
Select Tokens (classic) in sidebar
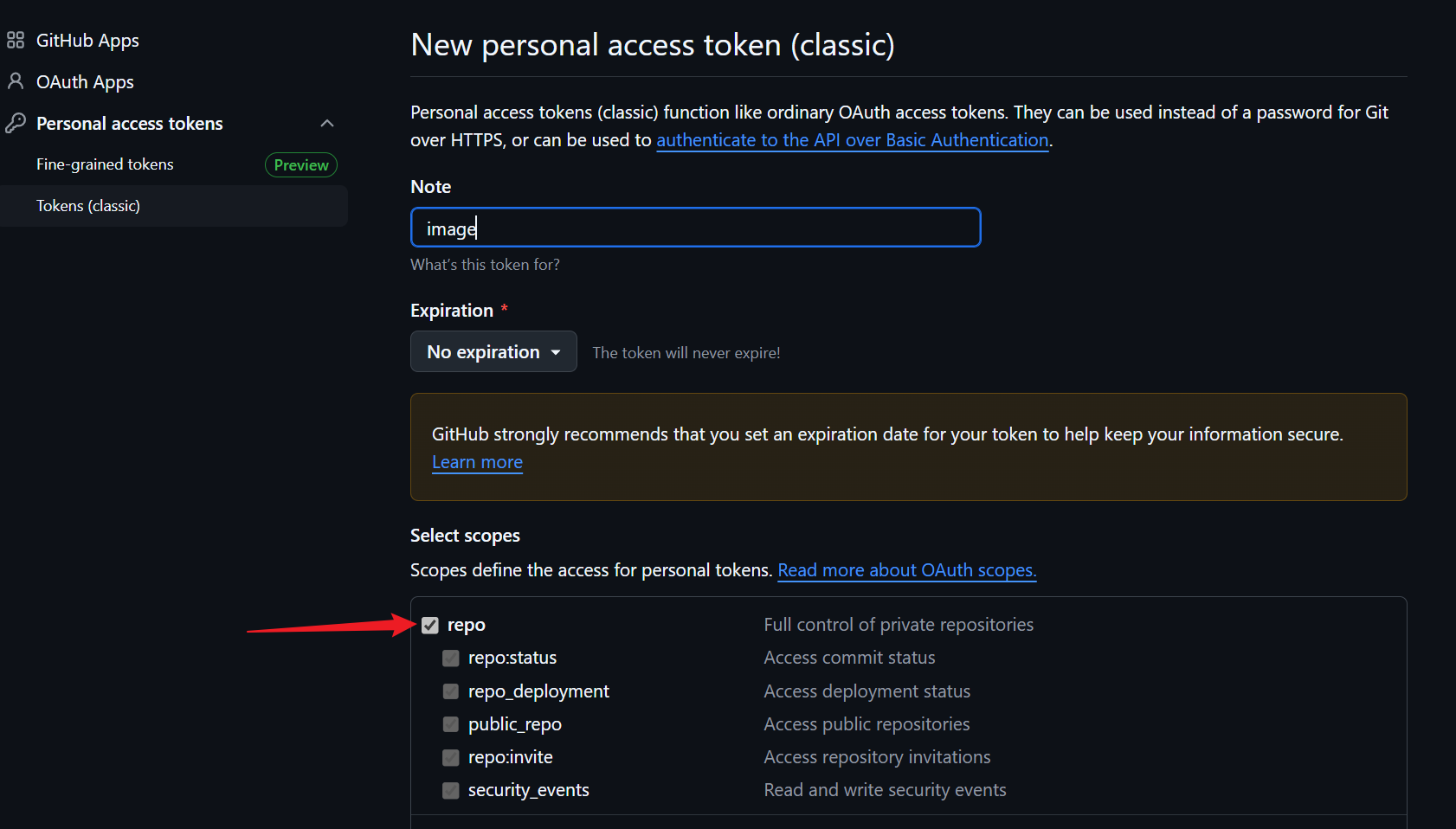click(88, 206)
